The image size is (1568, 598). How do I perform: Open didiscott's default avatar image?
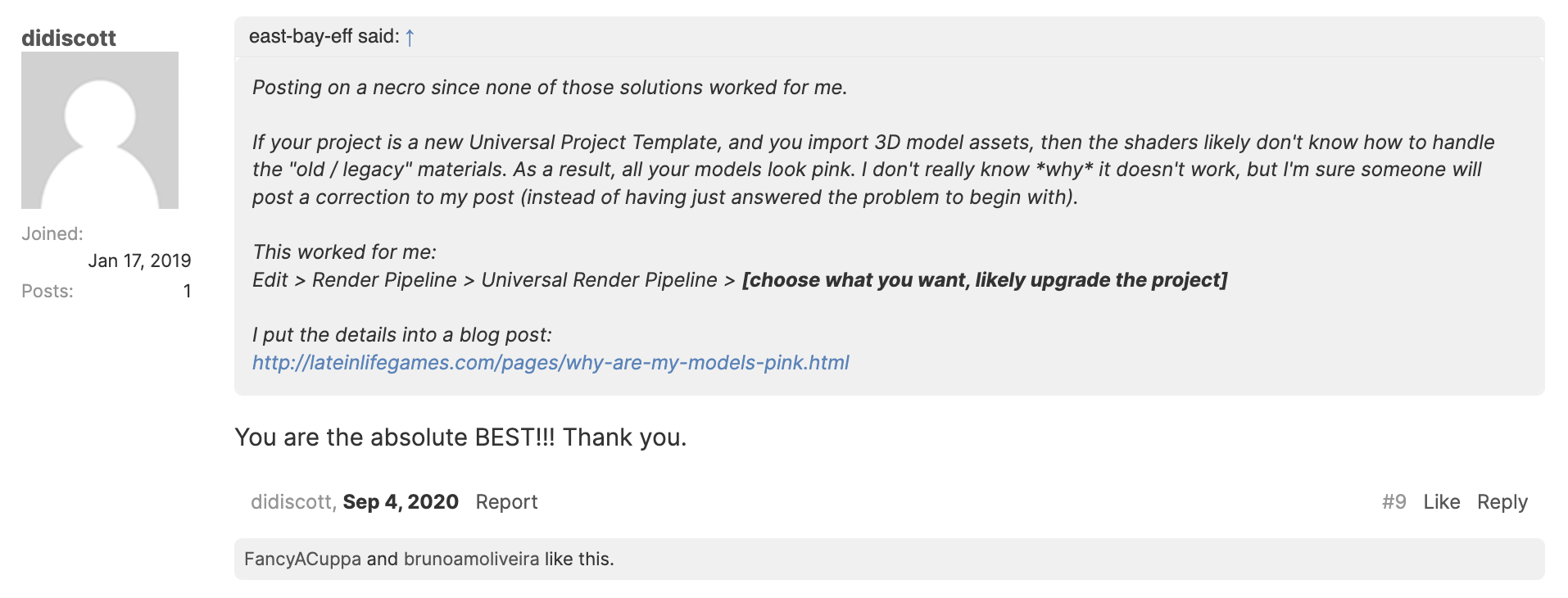coord(100,130)
